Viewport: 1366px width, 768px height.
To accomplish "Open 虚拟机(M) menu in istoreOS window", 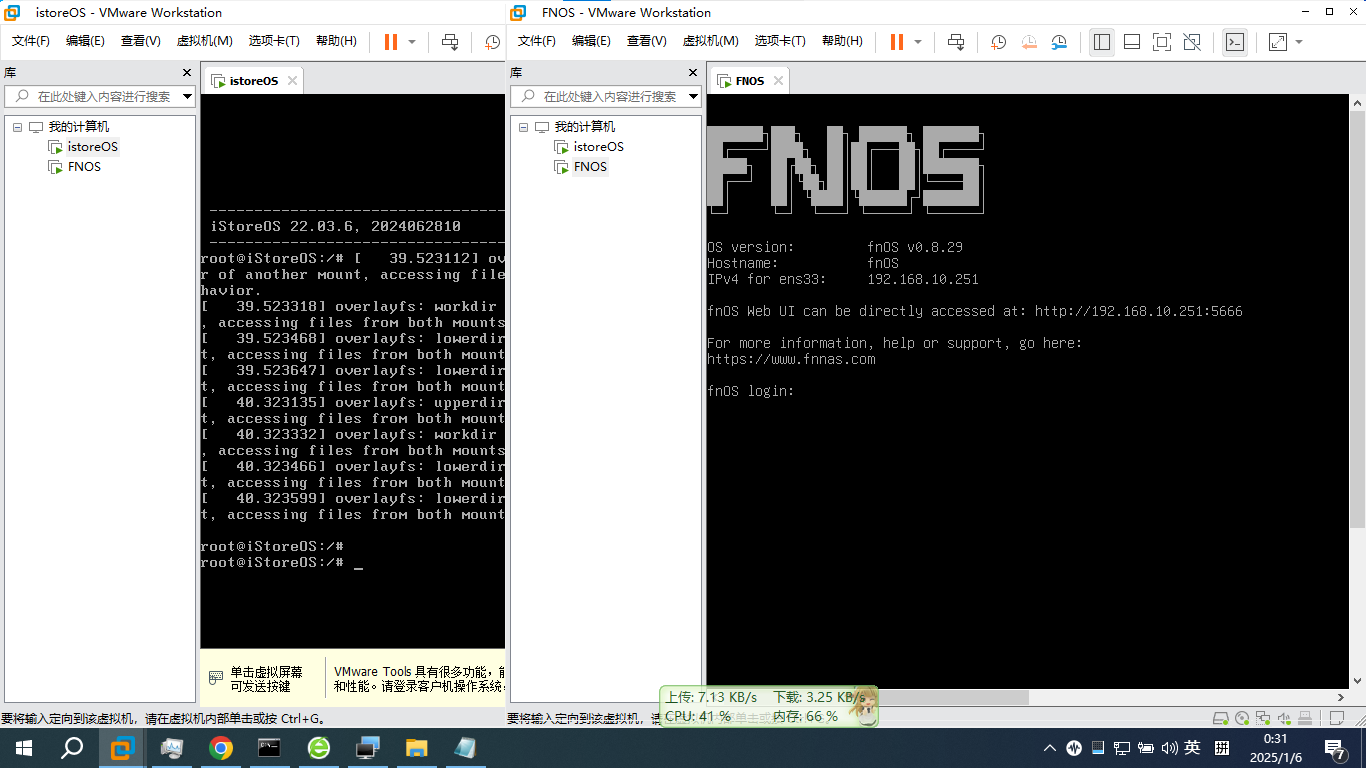I will (205, 41).
